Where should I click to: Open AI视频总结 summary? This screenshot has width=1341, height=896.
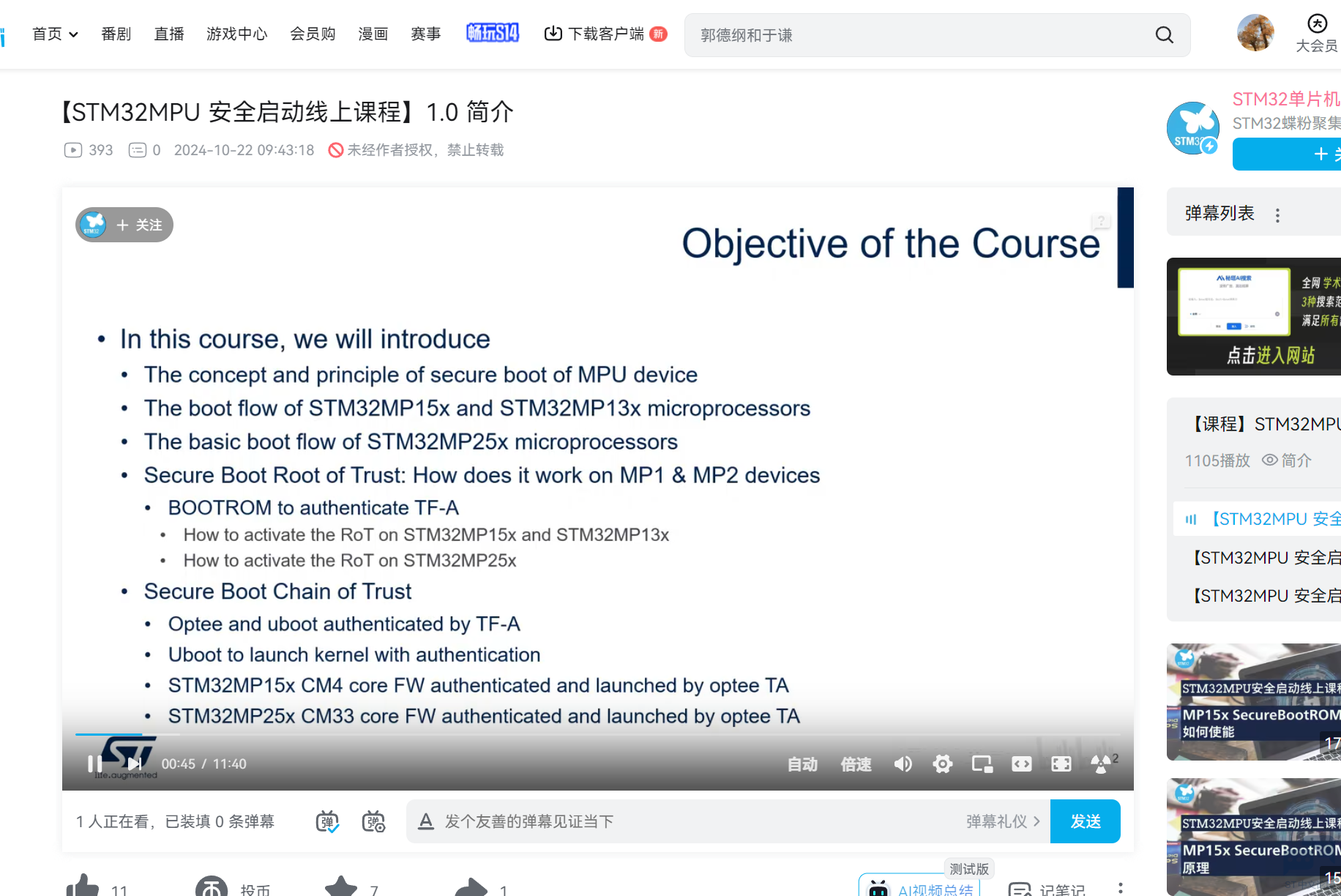point(919,887)
